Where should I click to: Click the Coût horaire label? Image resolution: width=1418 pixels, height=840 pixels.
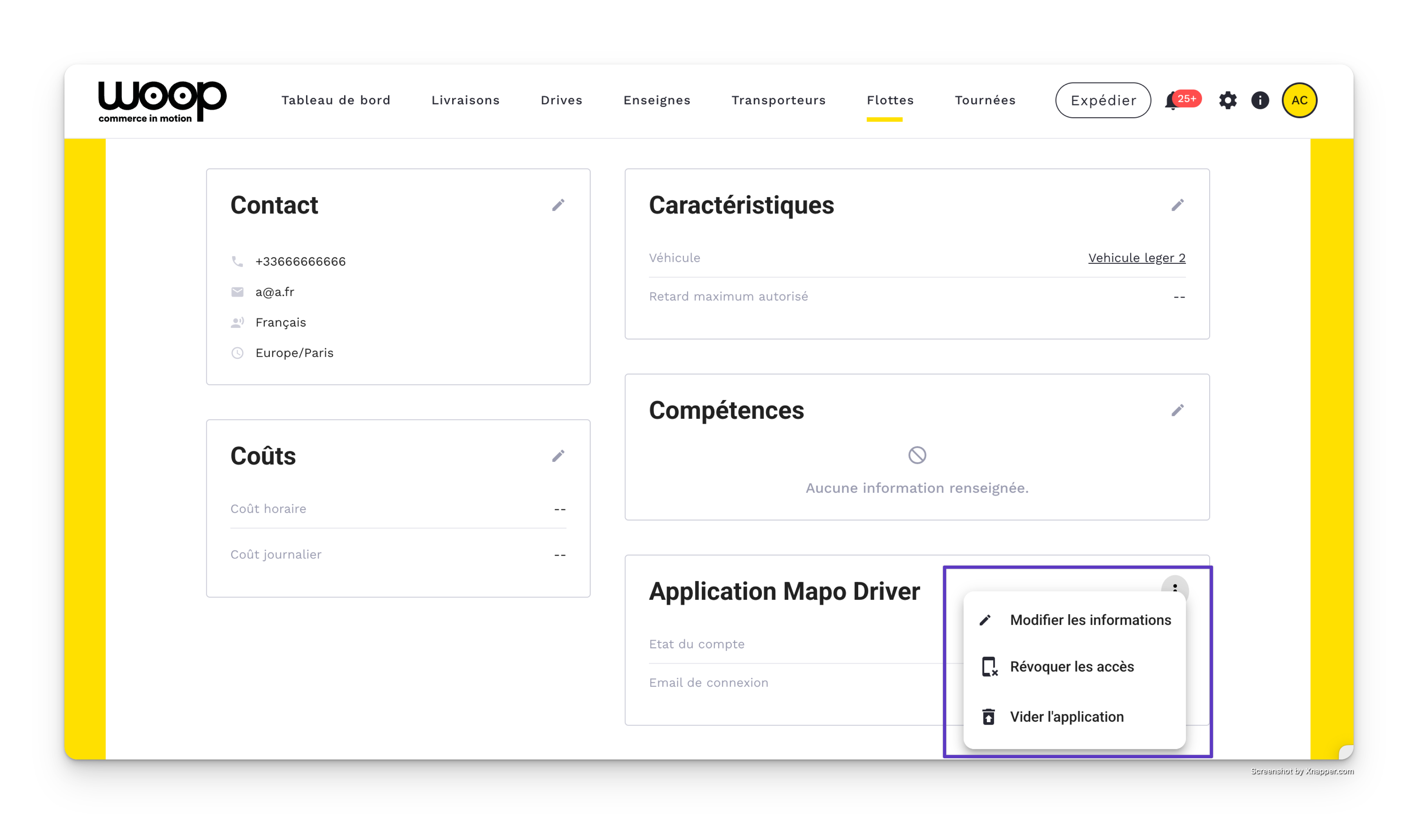(x=268, y=509)
